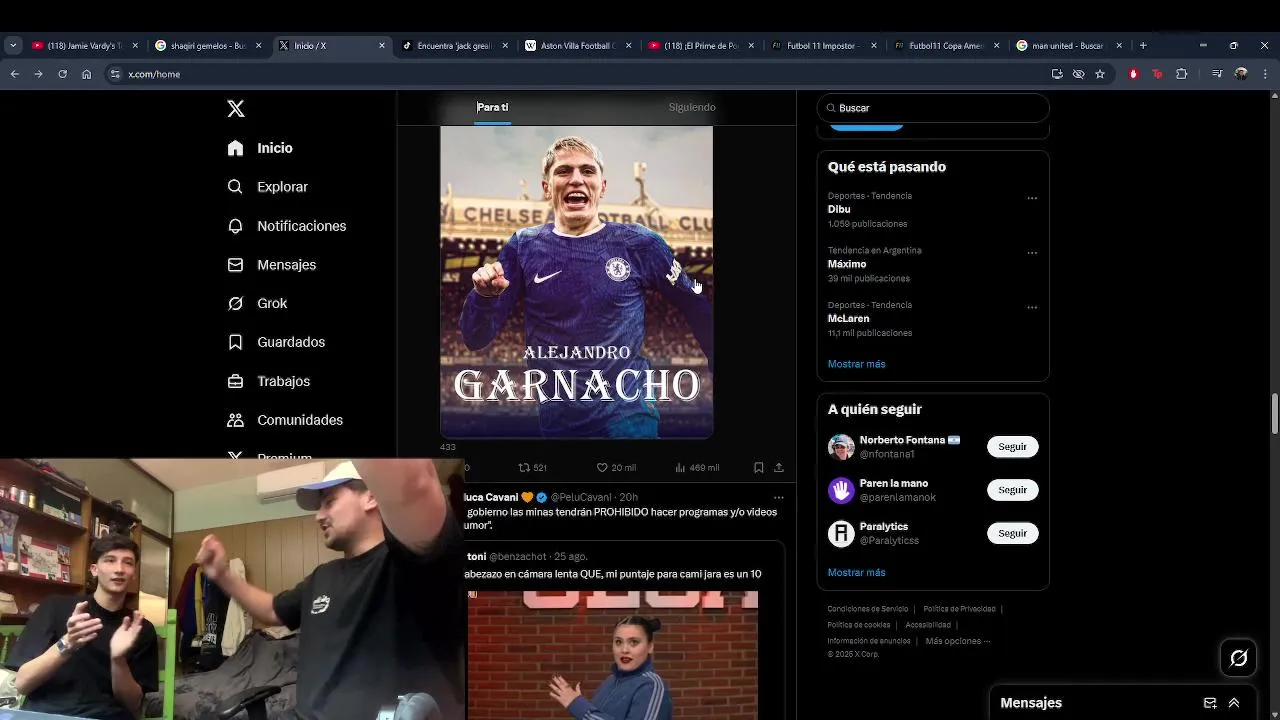This screenshot has width=1280, height=720.
Task: Go to Inicio in the sidebar
Action: (x=260, y=148)
